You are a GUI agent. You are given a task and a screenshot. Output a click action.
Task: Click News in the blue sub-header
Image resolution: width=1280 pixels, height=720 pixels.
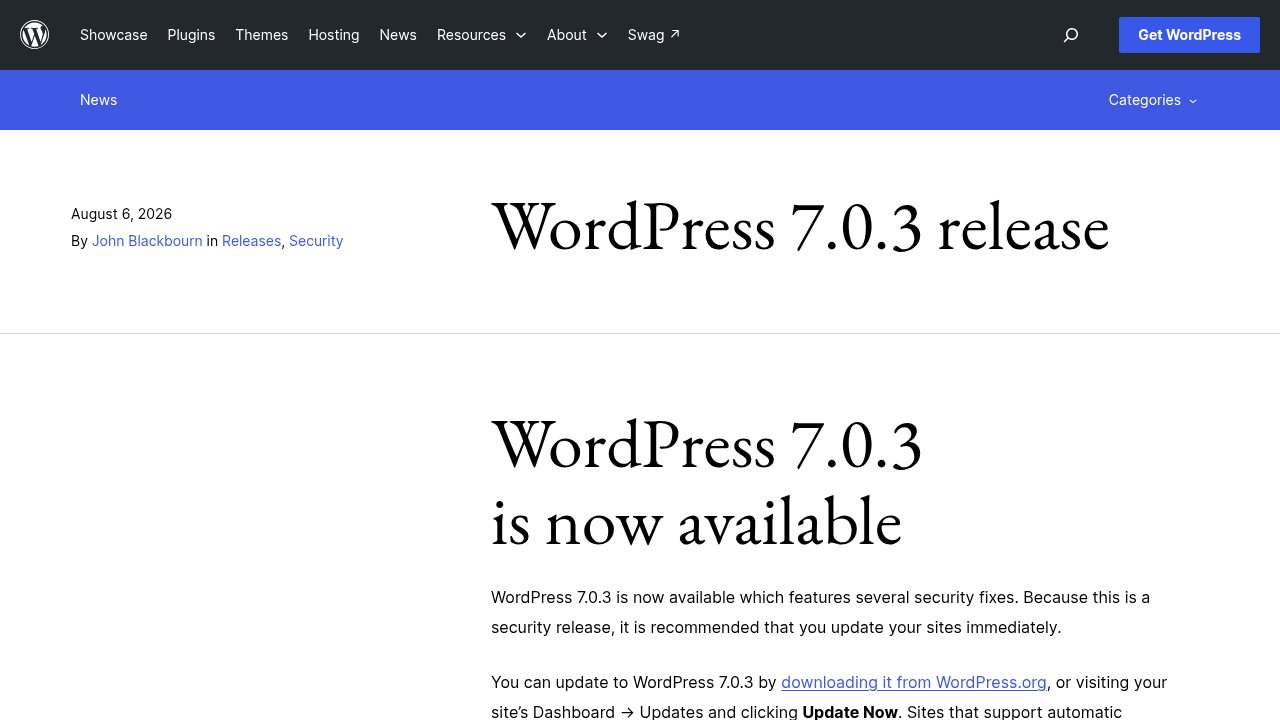[99, 100]
